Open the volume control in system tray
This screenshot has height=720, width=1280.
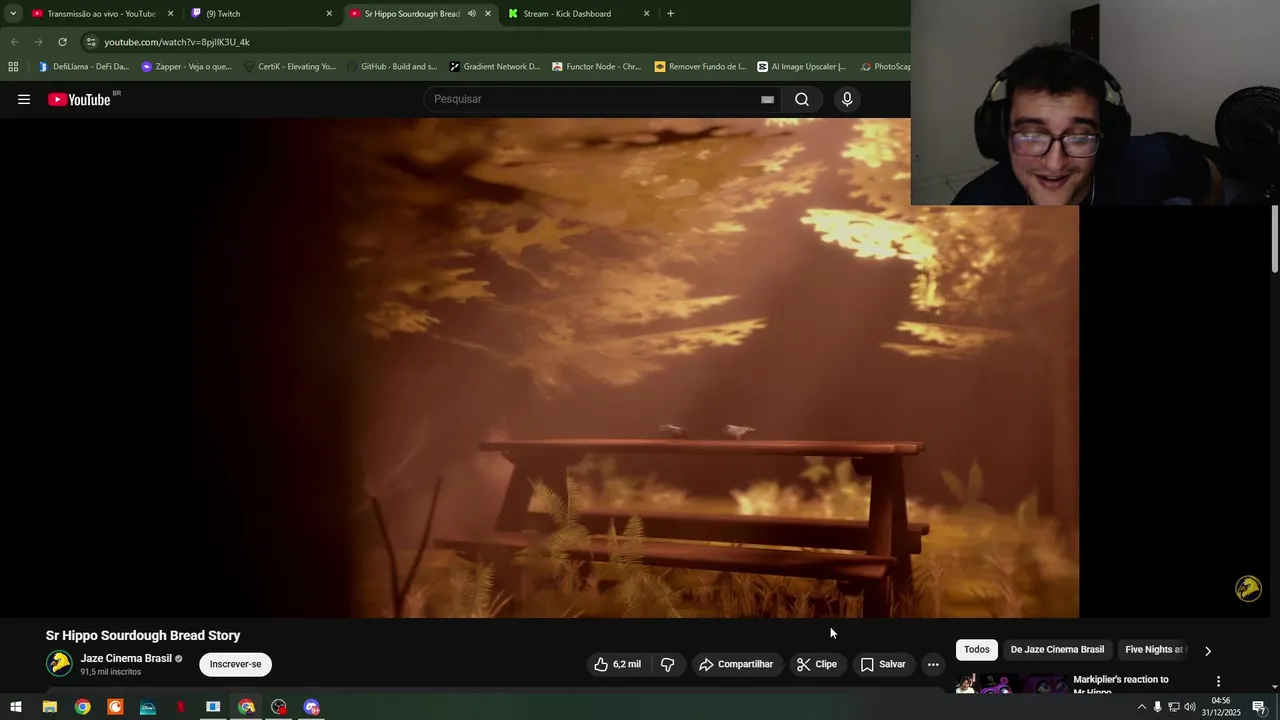[x=1190, y=707]
